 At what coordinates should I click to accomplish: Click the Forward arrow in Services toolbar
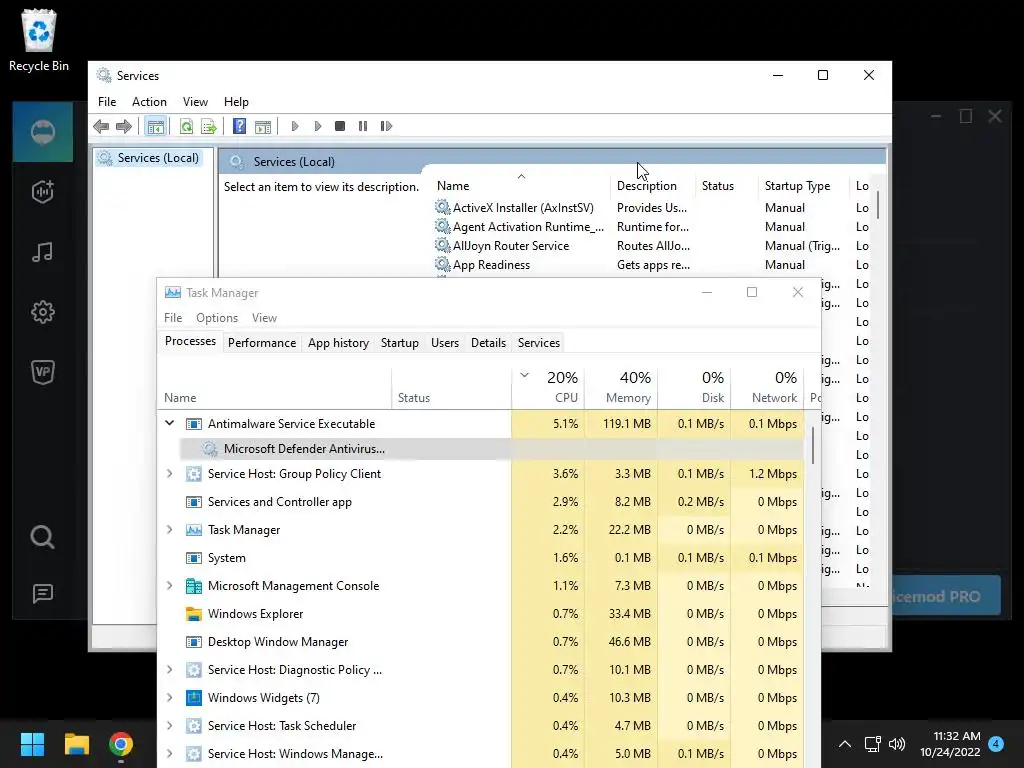(x=123, y=126)
